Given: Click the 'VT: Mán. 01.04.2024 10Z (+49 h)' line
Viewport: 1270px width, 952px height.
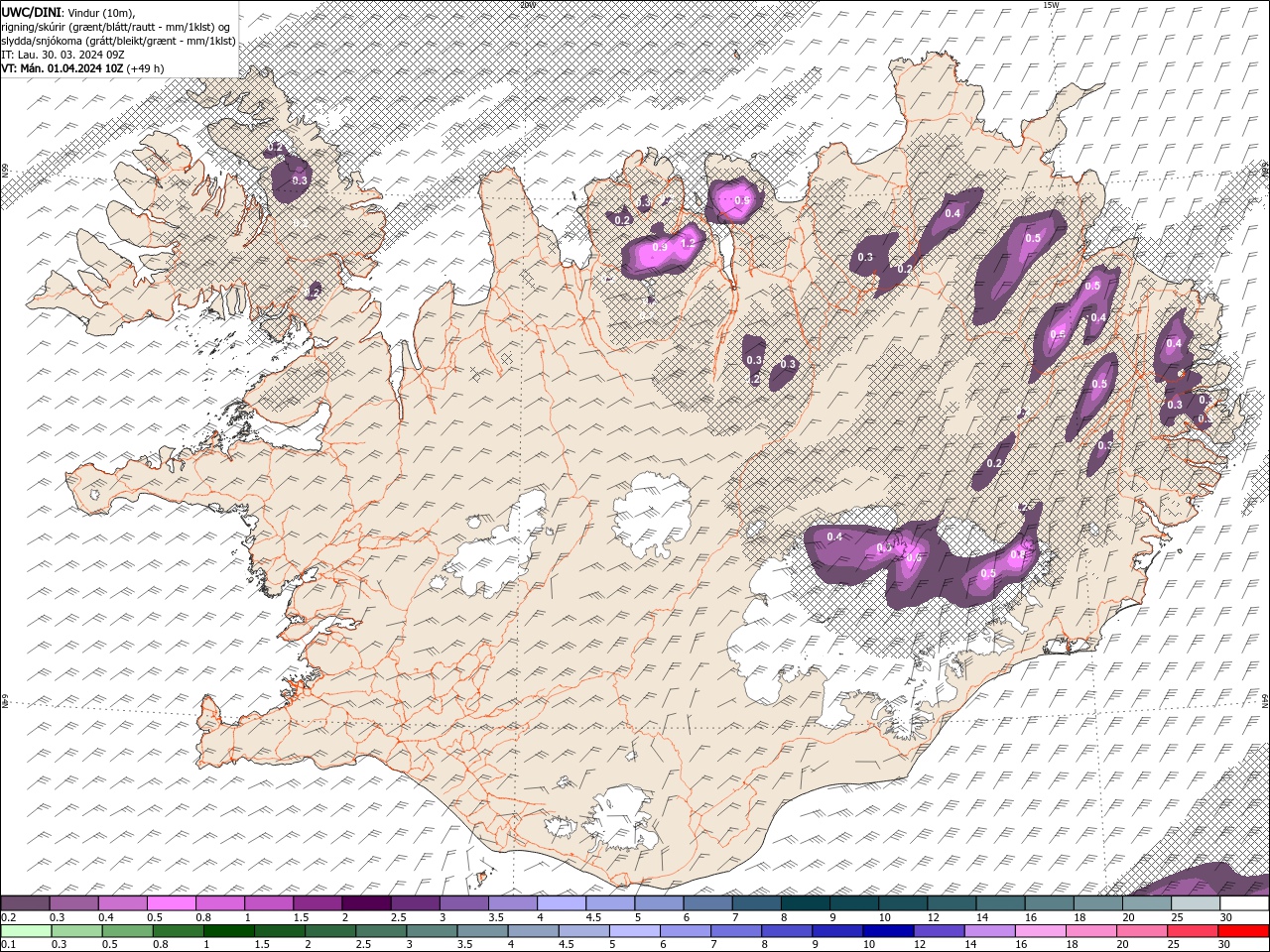Looking at the screenshot, I should pos(83,68).
